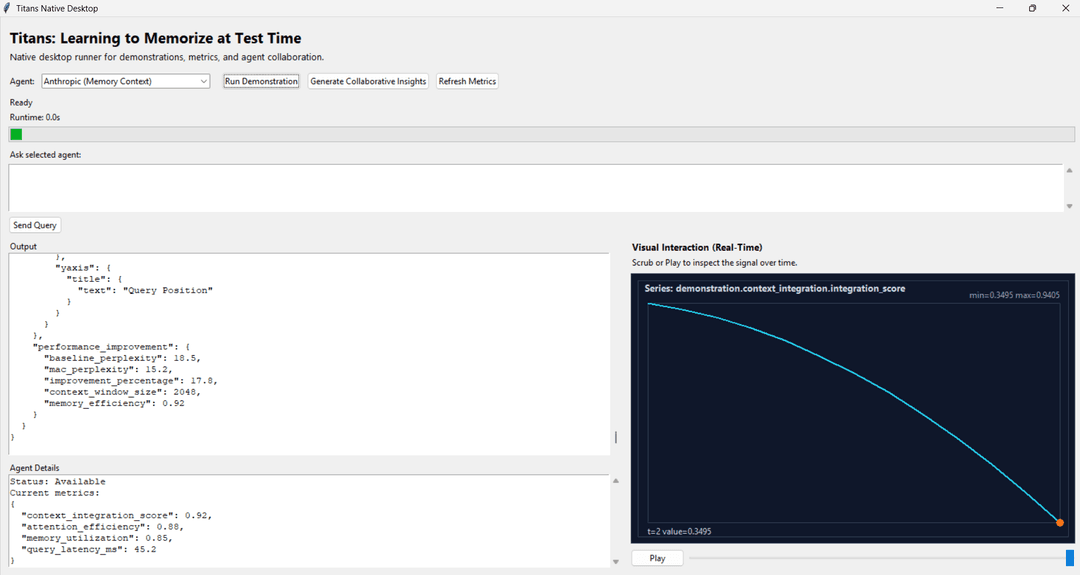The image size is (1080, 575).
Task: Click Agent Details scrollbar up arrow
Action: coord(616,481)
